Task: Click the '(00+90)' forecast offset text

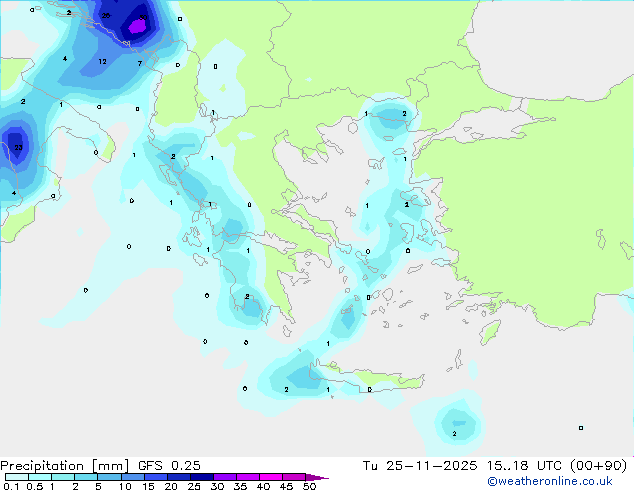Action: pos(598,466)
